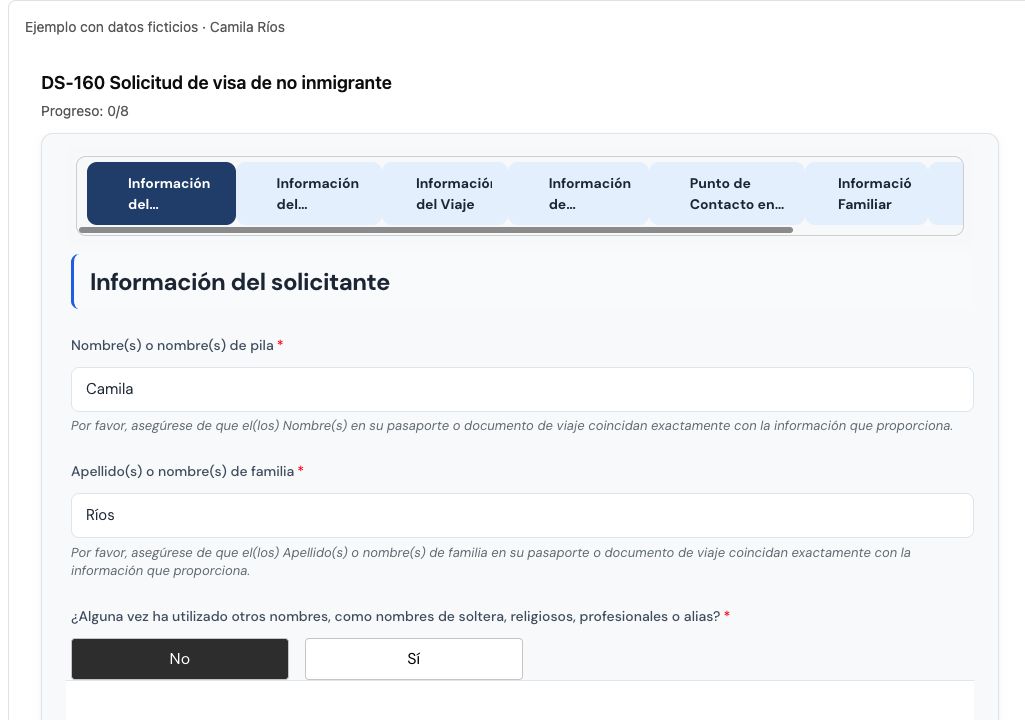Screen dimensions: 1025x720
Task: Open the 'Información de...' tab
Action: (x=579, y=194)
